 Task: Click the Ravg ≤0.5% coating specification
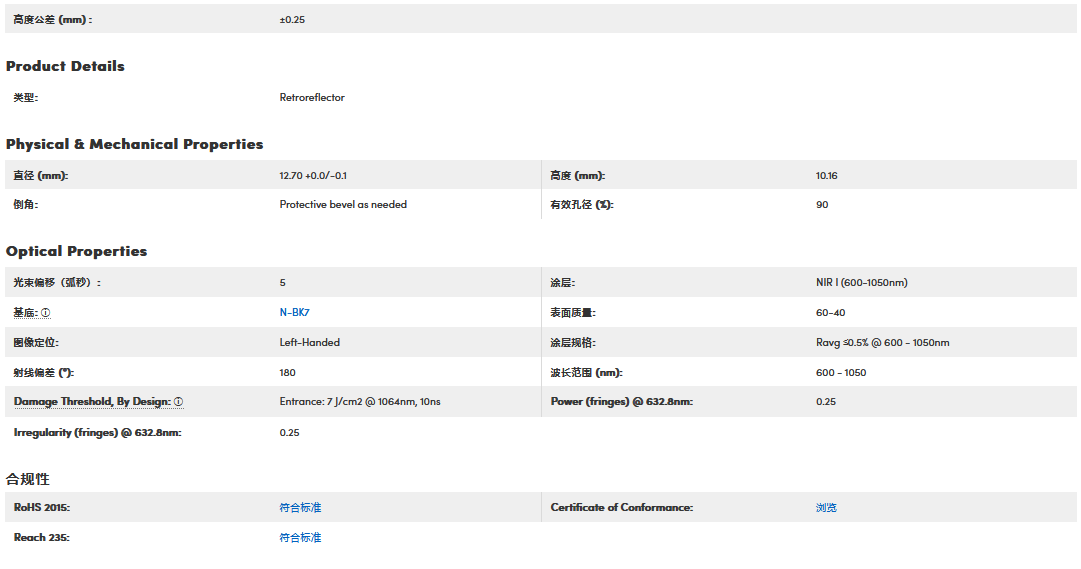882,343
